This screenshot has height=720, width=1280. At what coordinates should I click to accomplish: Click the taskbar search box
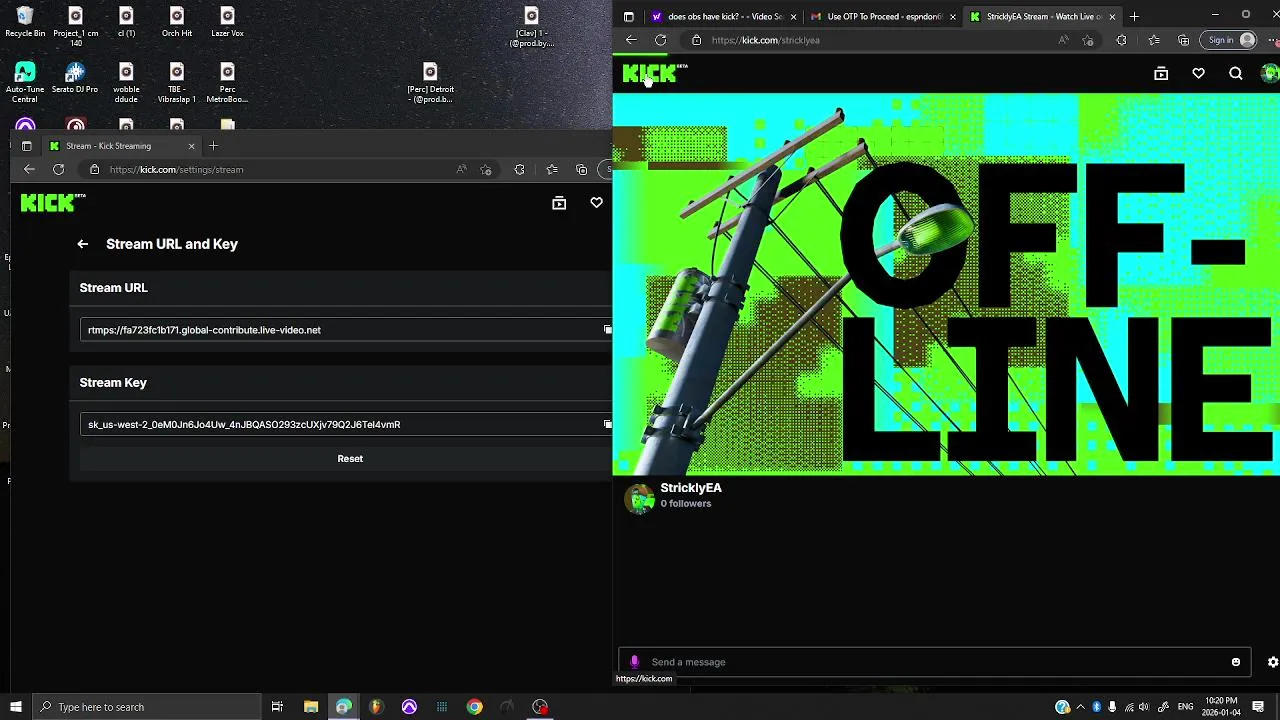tap(147, 707)
